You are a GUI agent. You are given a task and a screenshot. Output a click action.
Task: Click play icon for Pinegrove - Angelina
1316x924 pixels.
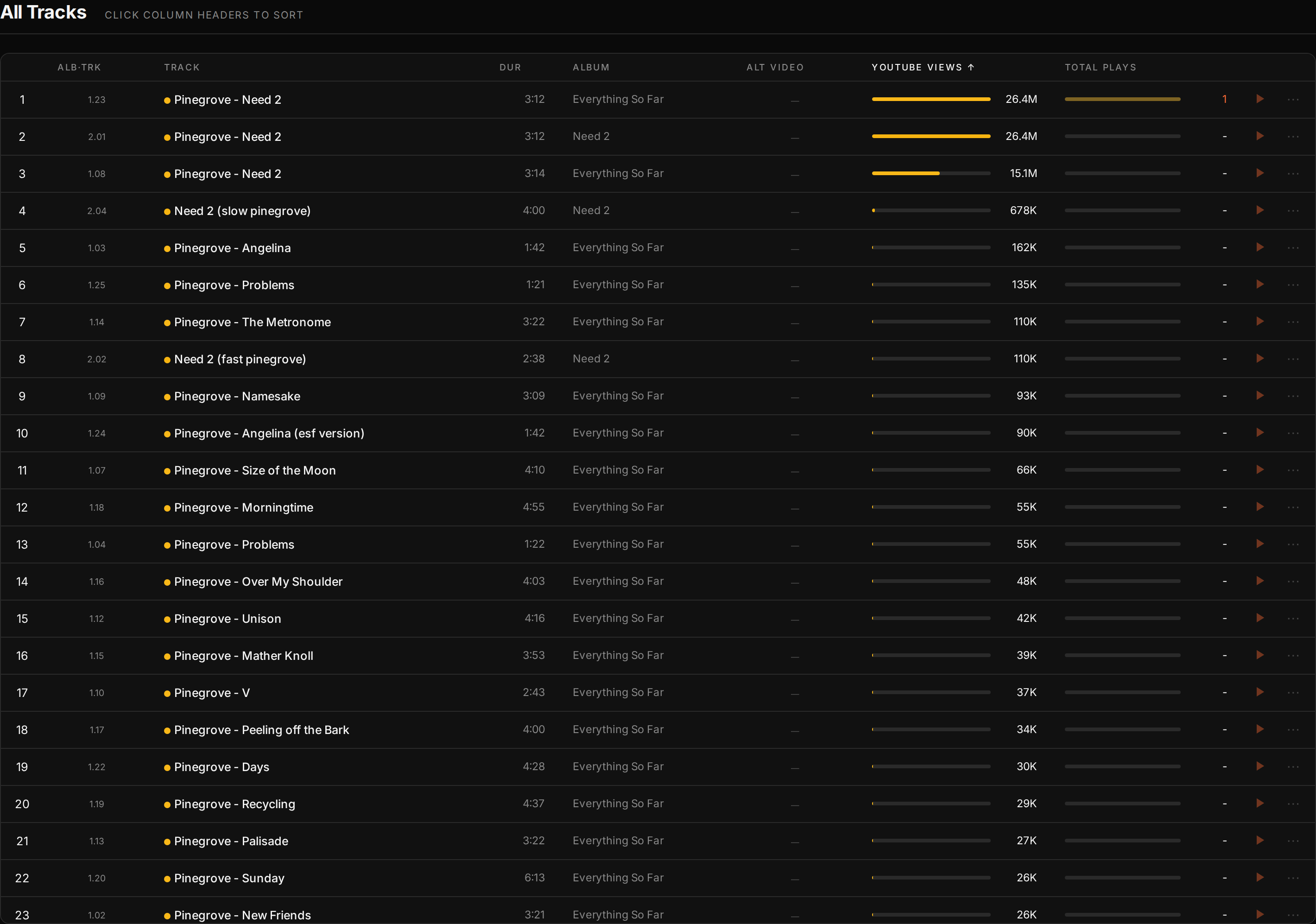click(x=1260, y=247)
